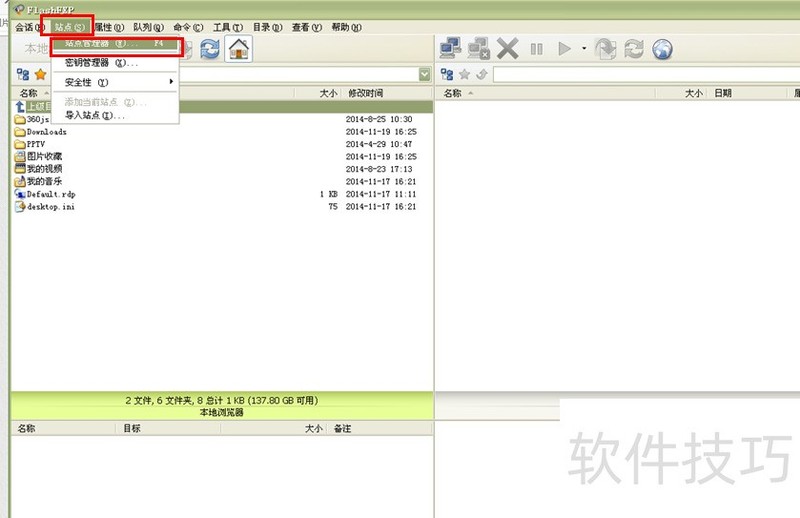800x518 pixels.
Task: Click the queue 目标 column header
Action: click(x=132, y=429)
